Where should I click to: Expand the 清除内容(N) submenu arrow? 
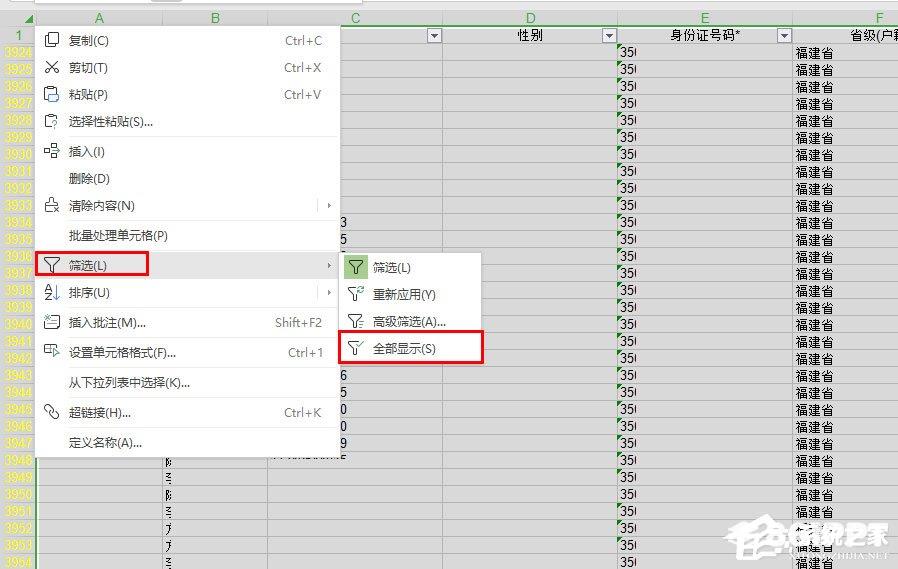[x=329, y=205]
